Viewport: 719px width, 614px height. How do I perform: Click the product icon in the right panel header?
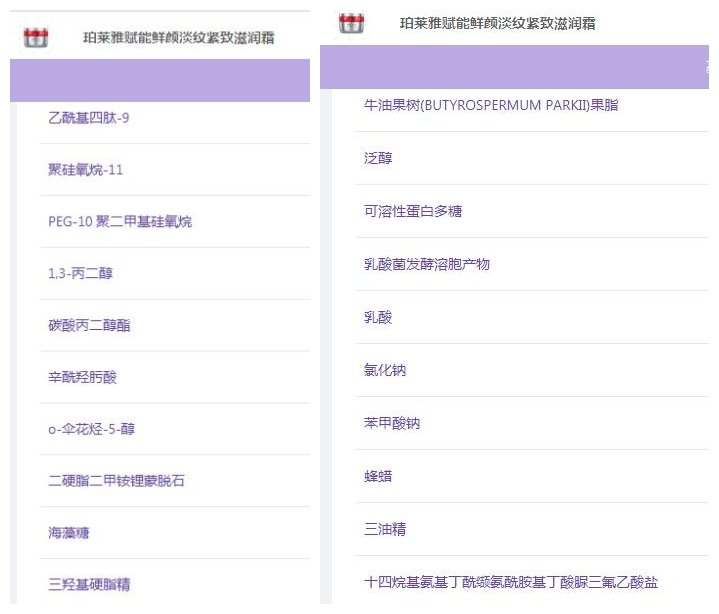[x=351, y=22]
